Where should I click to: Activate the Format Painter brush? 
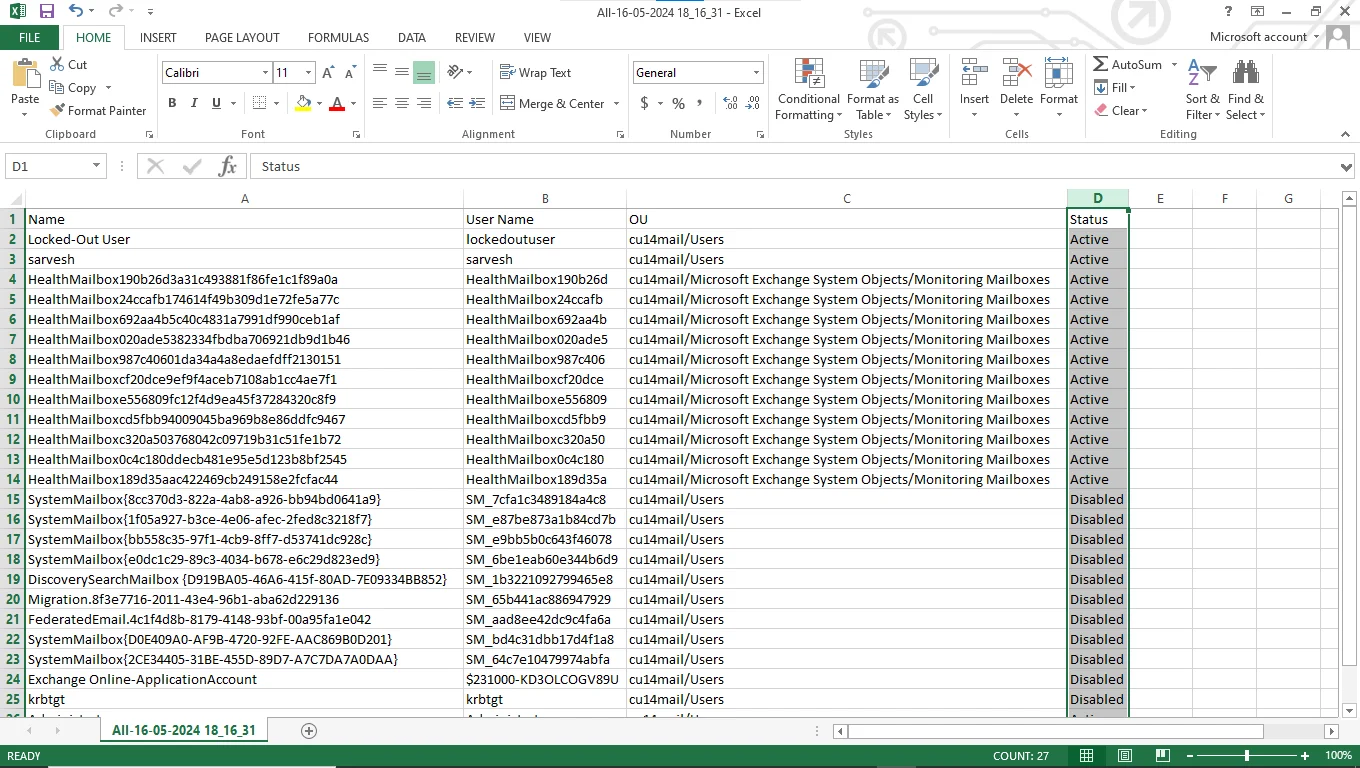pyautogui.click(x=98, y=110)
